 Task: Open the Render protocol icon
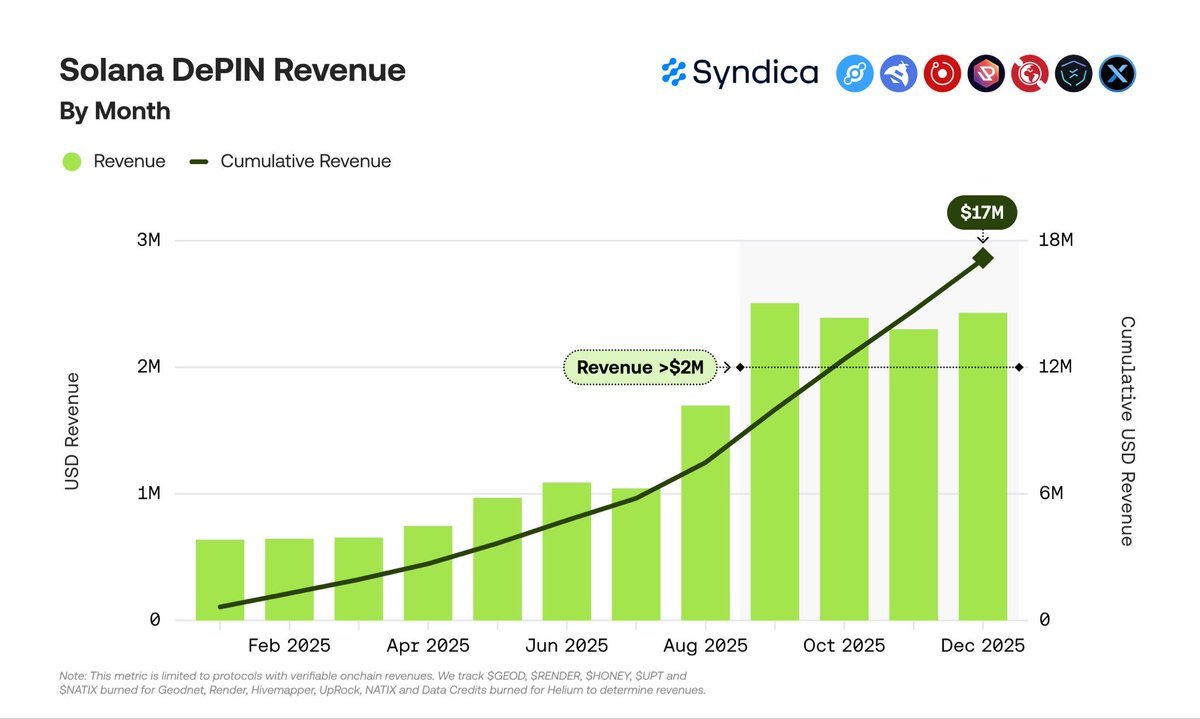tap(941, 73)
